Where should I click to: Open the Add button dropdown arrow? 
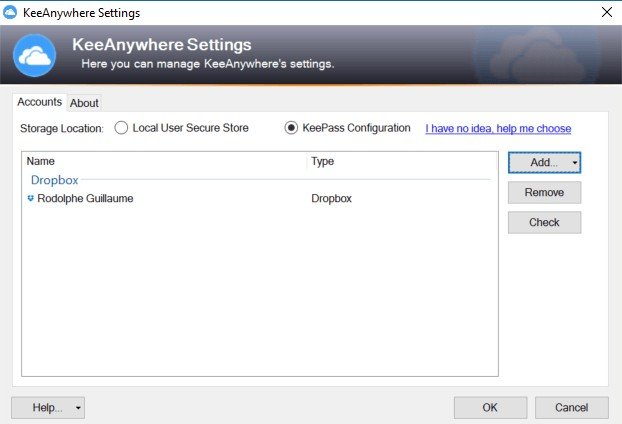pyautogui.click(x=574, y=163)
